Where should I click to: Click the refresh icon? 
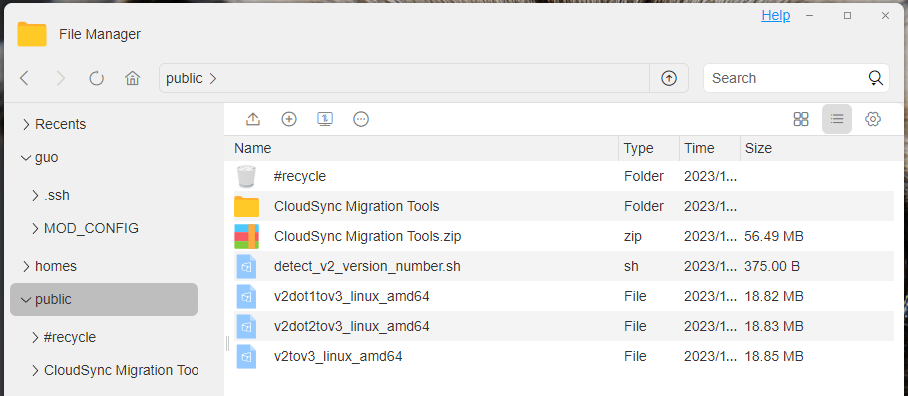(x=96, y=78)
